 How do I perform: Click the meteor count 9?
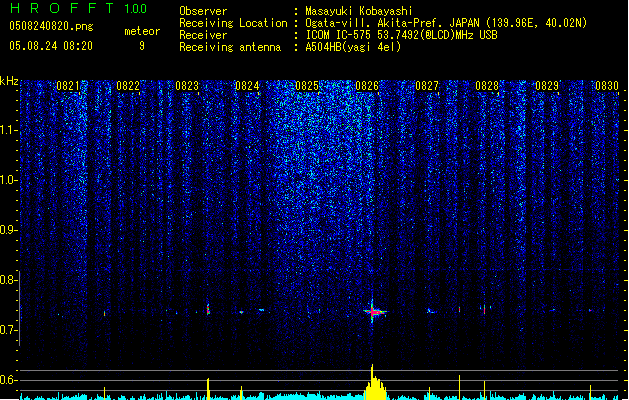(x=142, y=46)
